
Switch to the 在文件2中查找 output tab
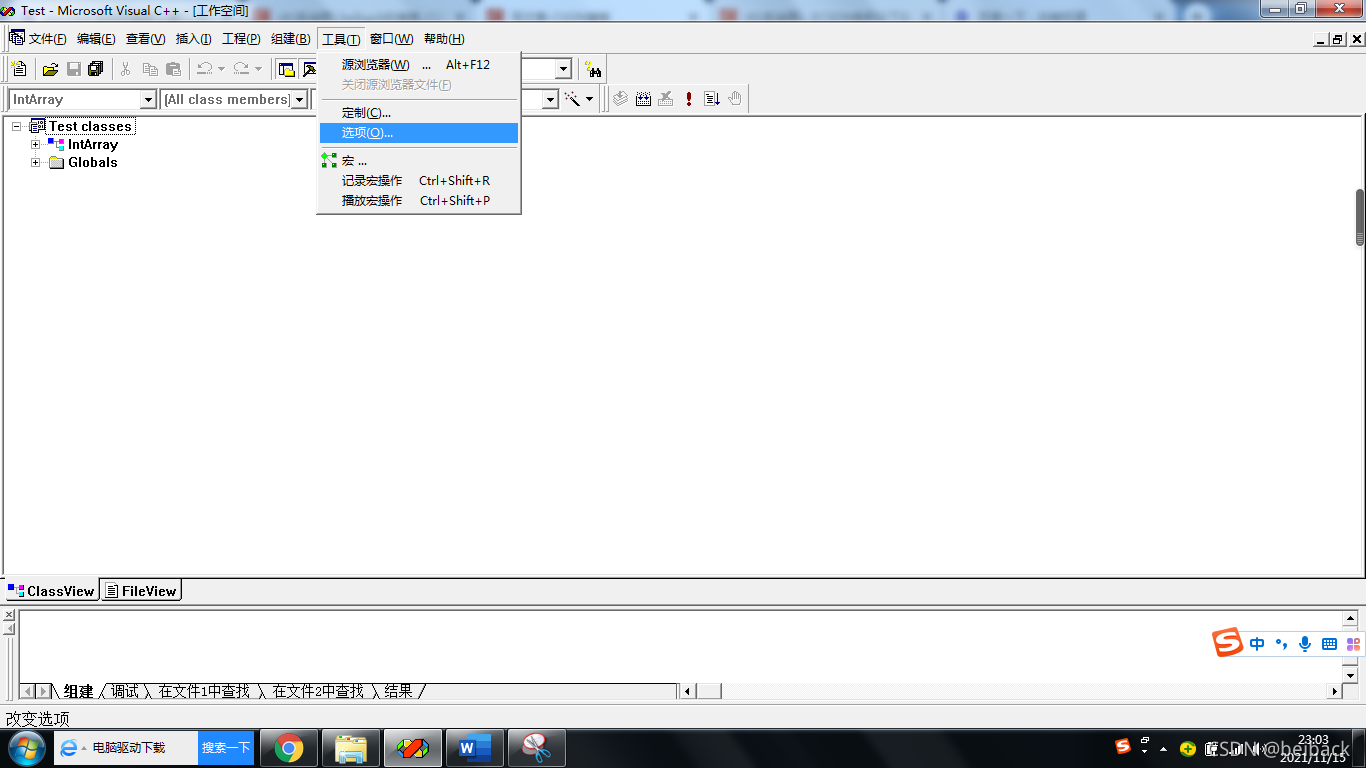coord(318,691)
